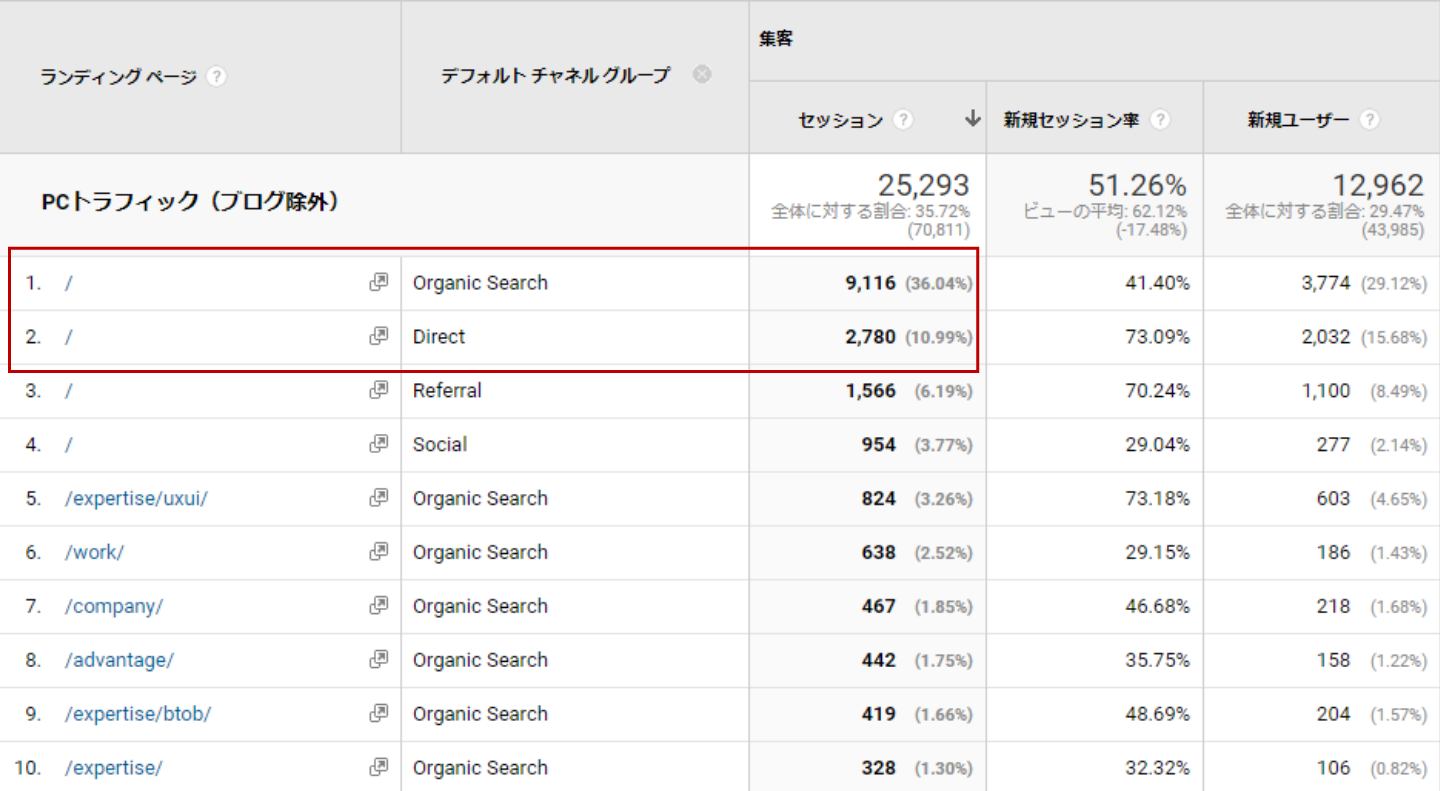
Task: Open the /expertise/uxui/ landing page link
Action: click(x=136, y=499)
